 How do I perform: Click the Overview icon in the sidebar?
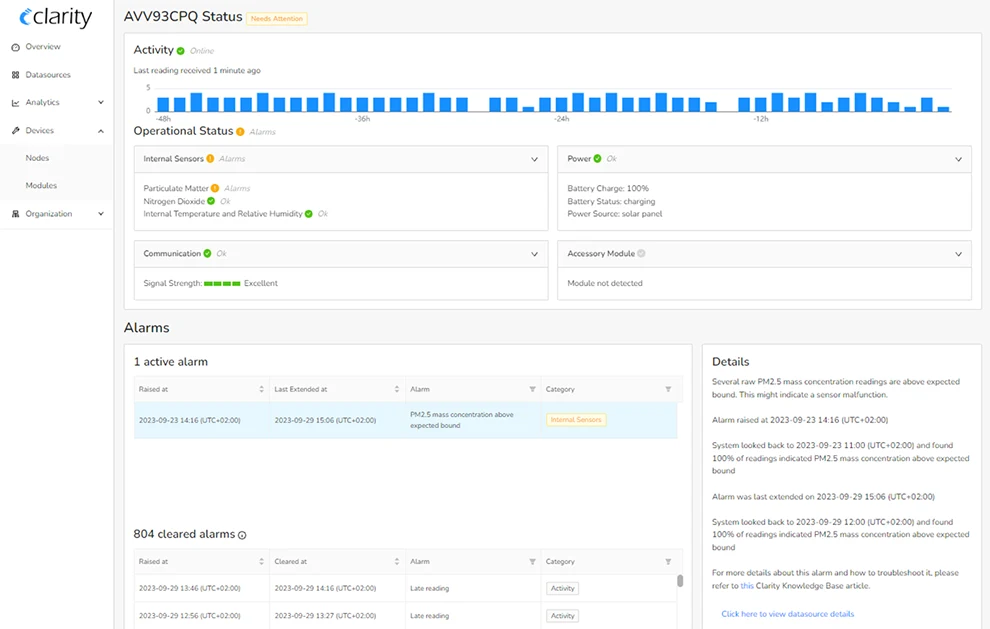(x=16, y=47)
